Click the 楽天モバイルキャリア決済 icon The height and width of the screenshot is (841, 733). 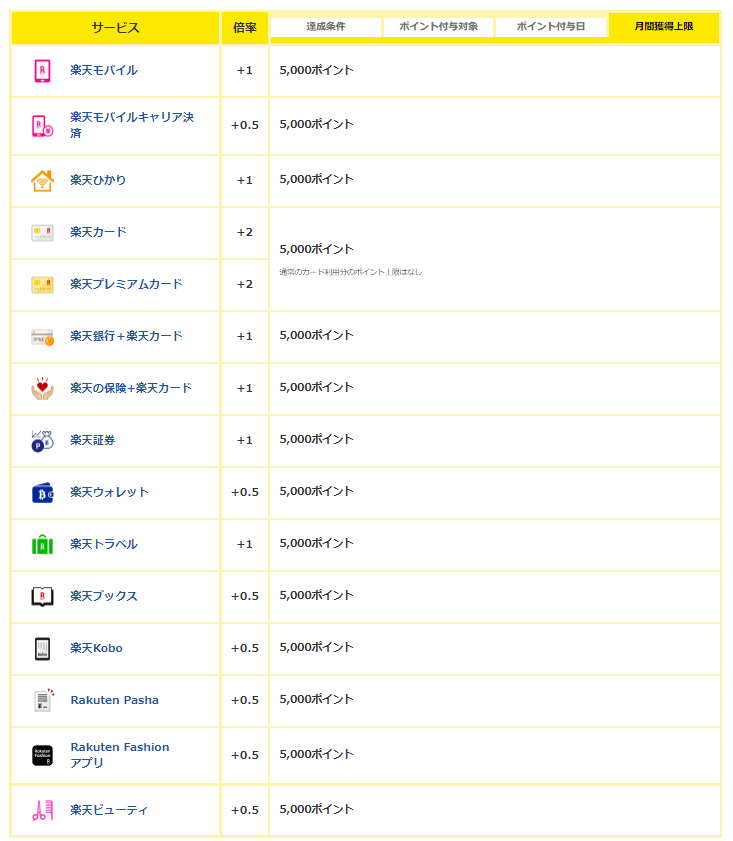[x=42, y=126]
